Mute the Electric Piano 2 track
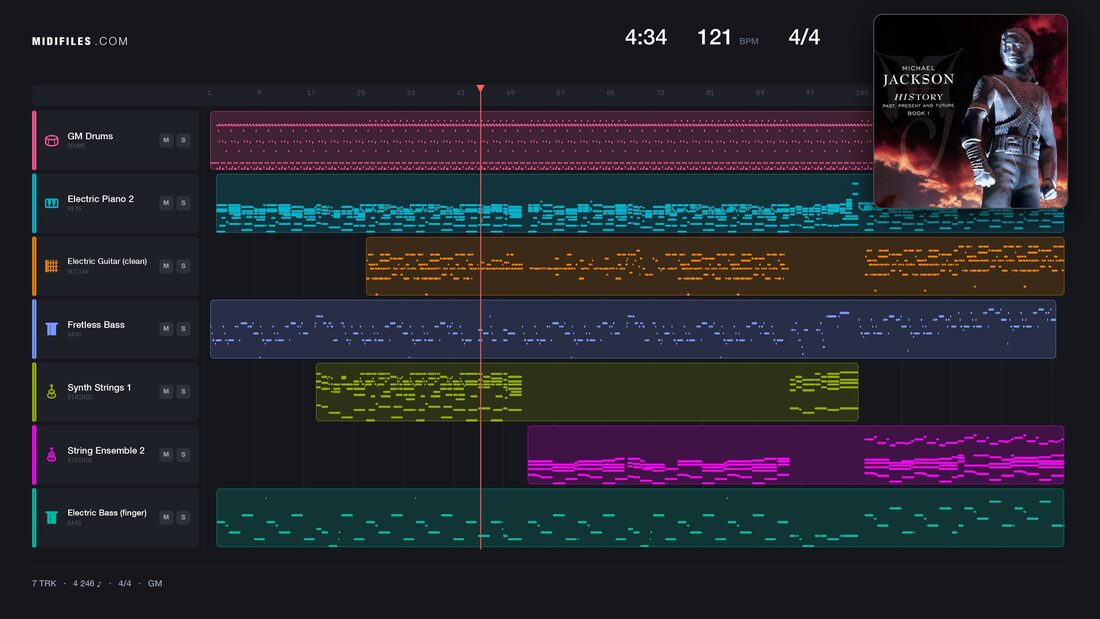 (166, 203)
